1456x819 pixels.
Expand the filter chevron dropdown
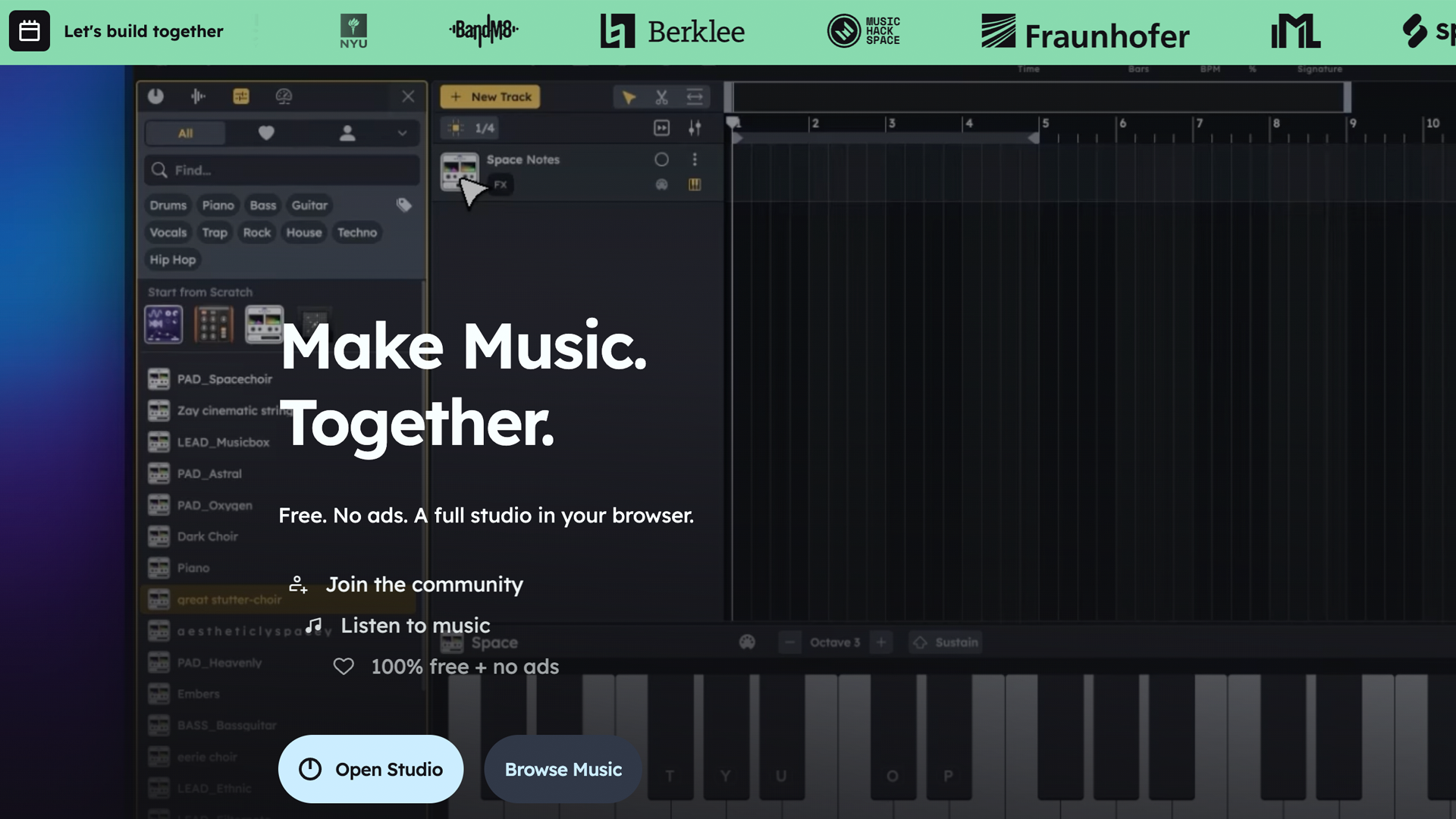pyautogui.click(x=403, y=133)
